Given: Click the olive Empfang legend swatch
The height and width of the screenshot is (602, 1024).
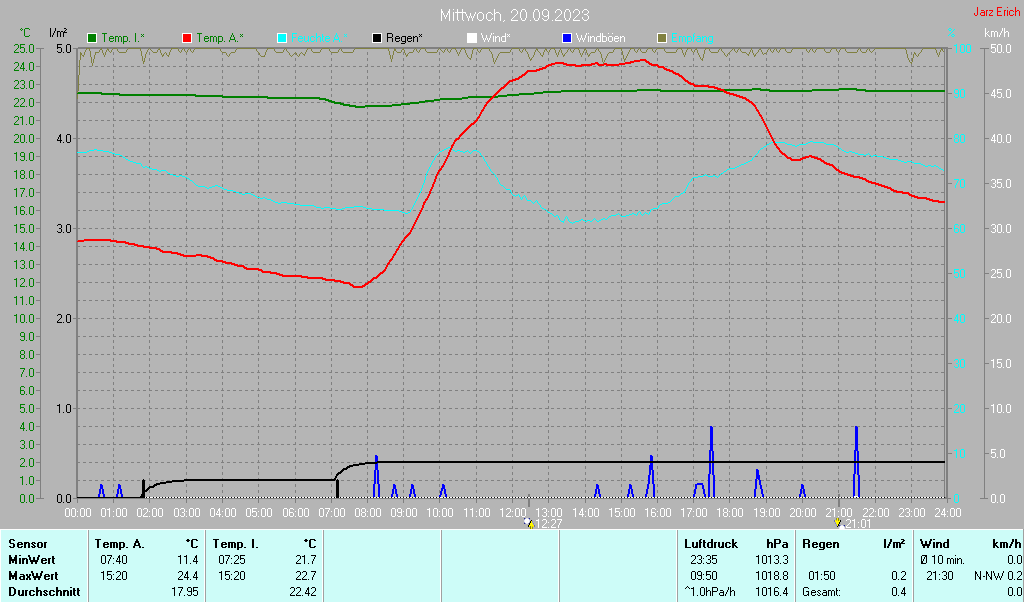Looking at the screenshot, I should click(x=662, y=39).
